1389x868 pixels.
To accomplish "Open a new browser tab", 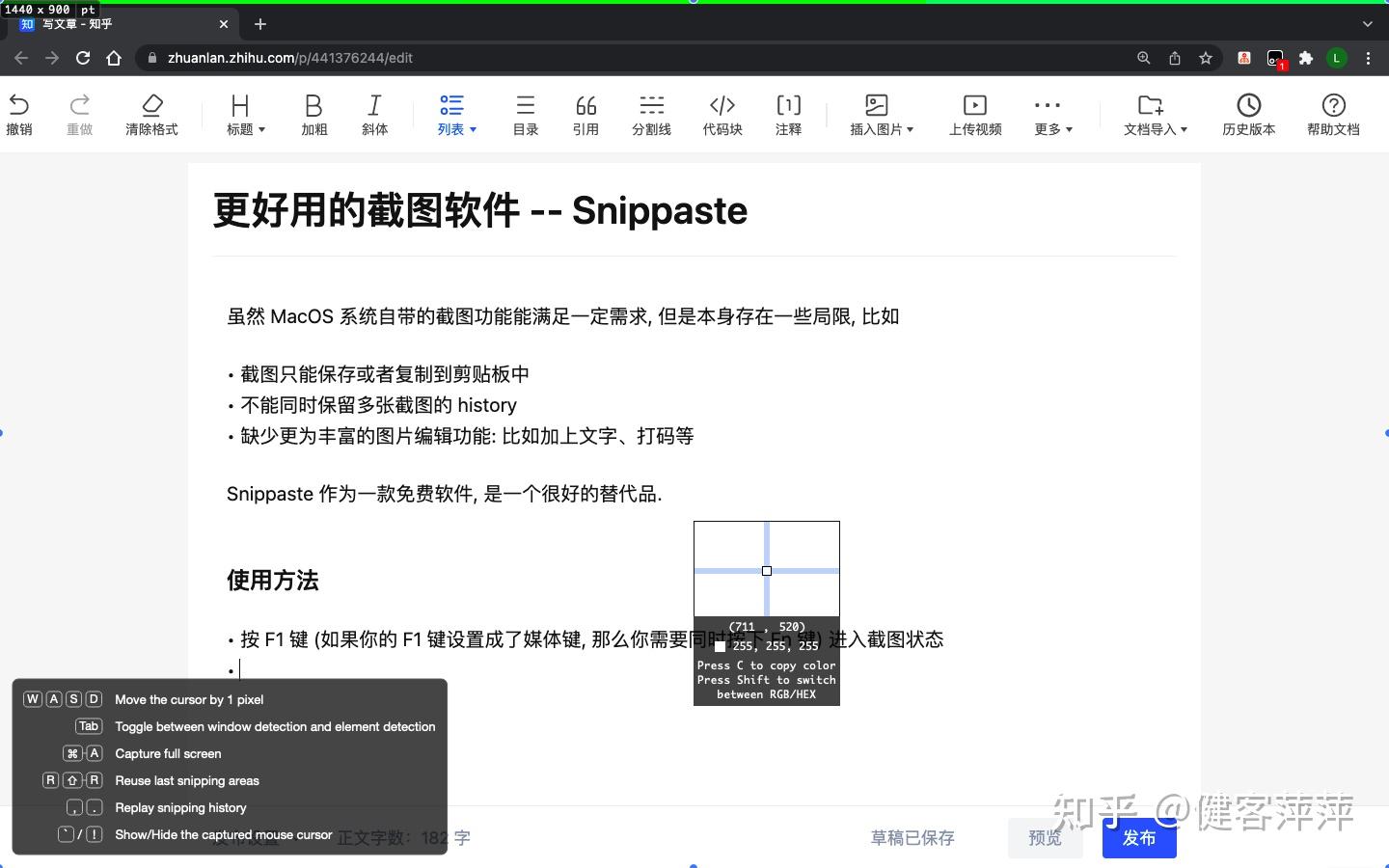I will click(259, 23).
